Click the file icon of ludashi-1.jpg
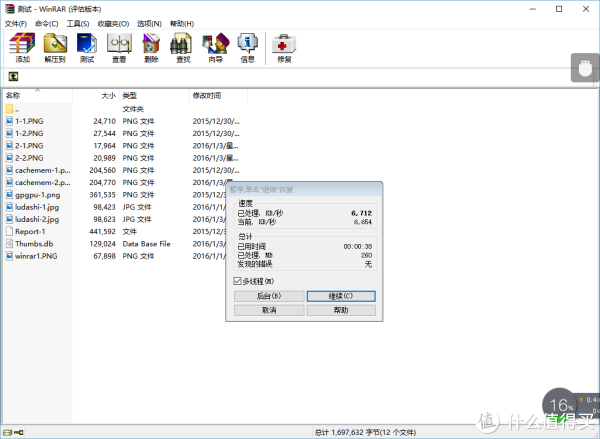 (x=10, y=207)
